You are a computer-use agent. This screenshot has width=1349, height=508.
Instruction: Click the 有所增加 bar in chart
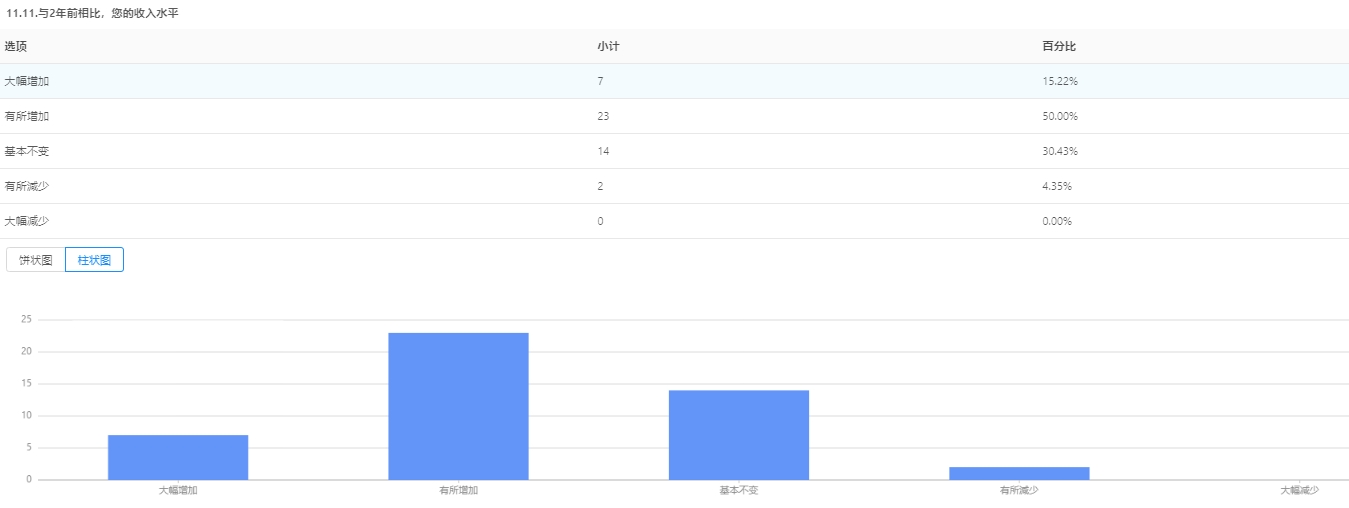point(458,406)
